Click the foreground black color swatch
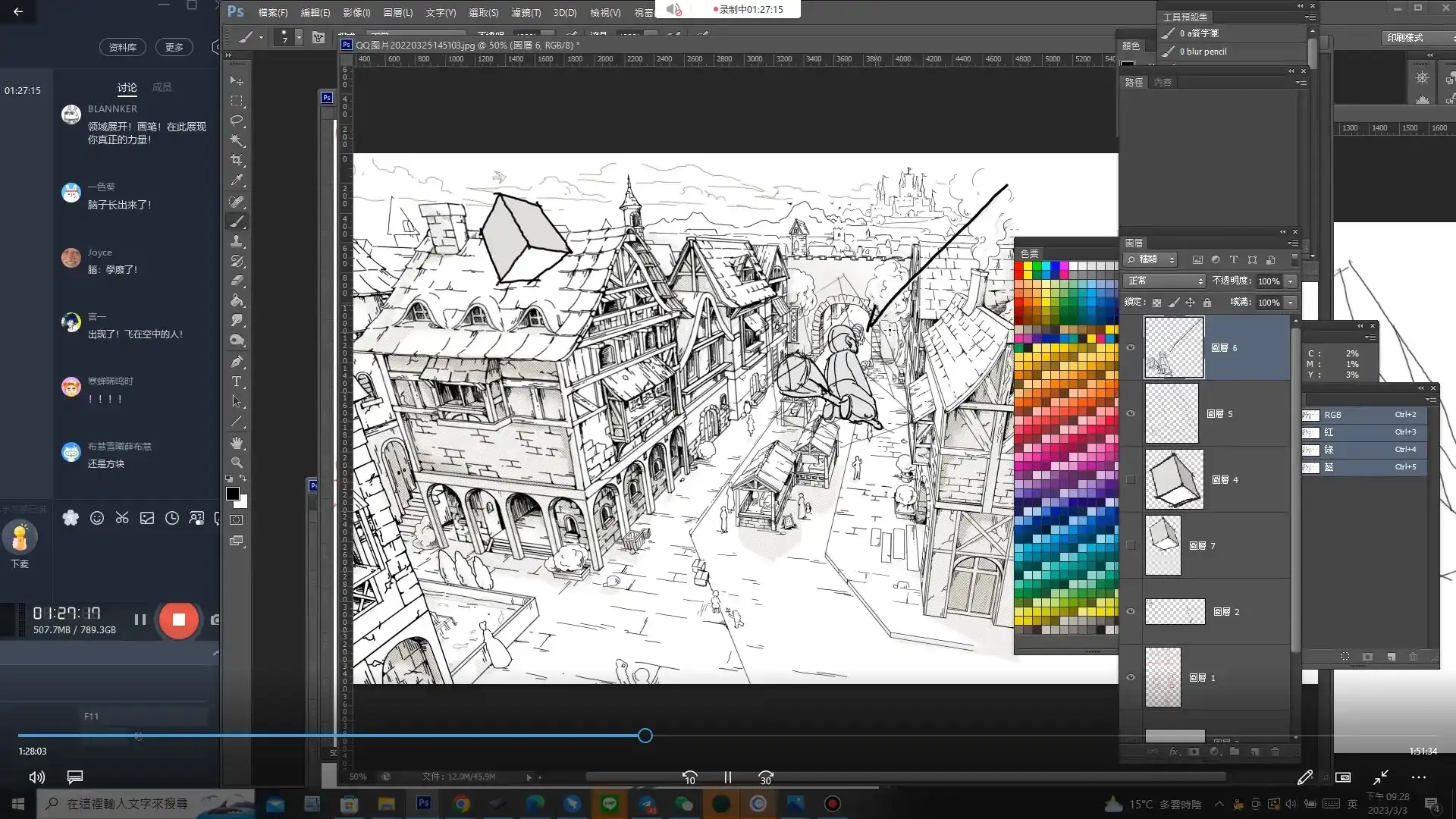The height and width of the screenshot is (819, 1456). pos(233,494)
